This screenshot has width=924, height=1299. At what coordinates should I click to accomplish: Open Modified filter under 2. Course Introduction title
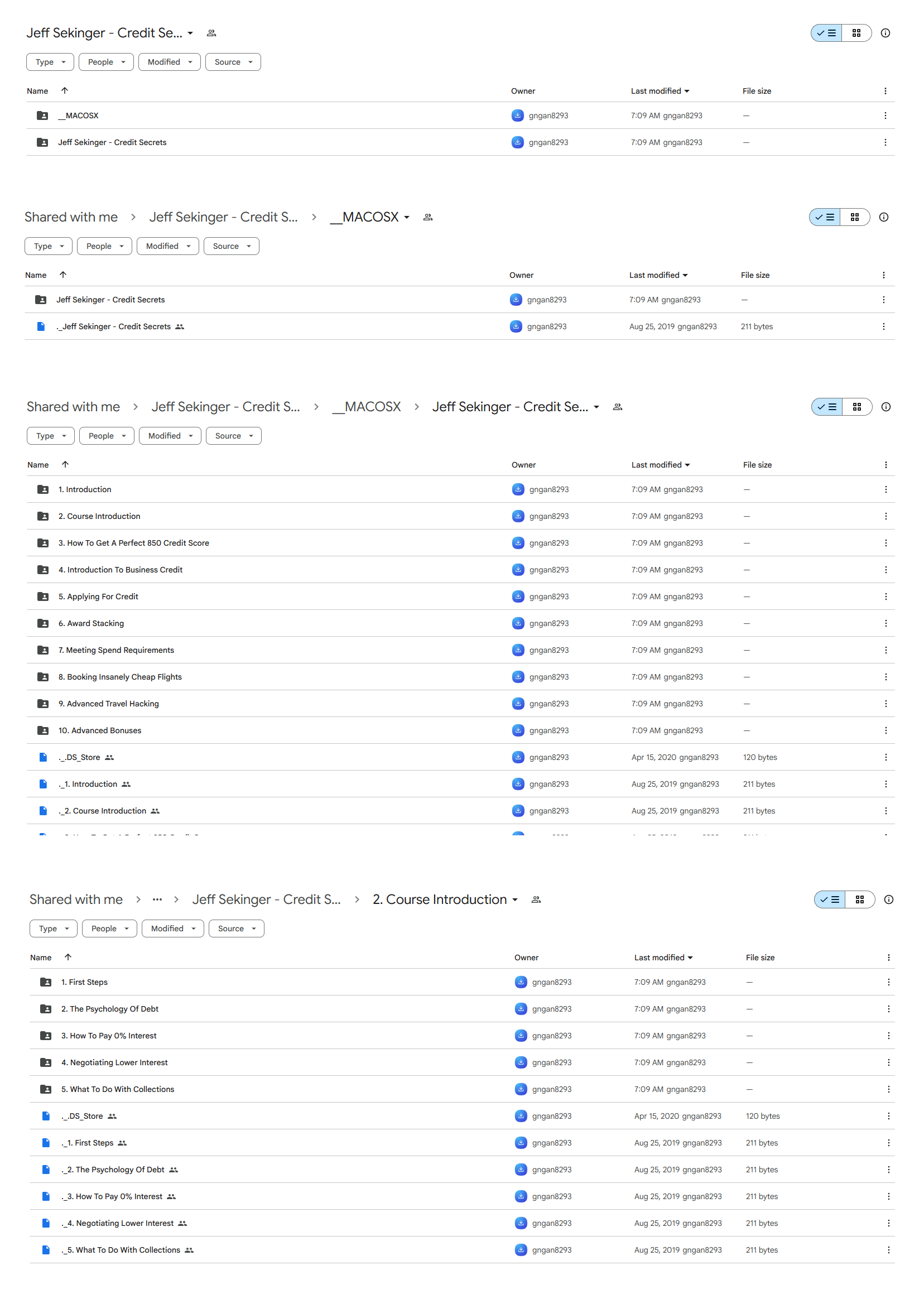tap(172, 928)
